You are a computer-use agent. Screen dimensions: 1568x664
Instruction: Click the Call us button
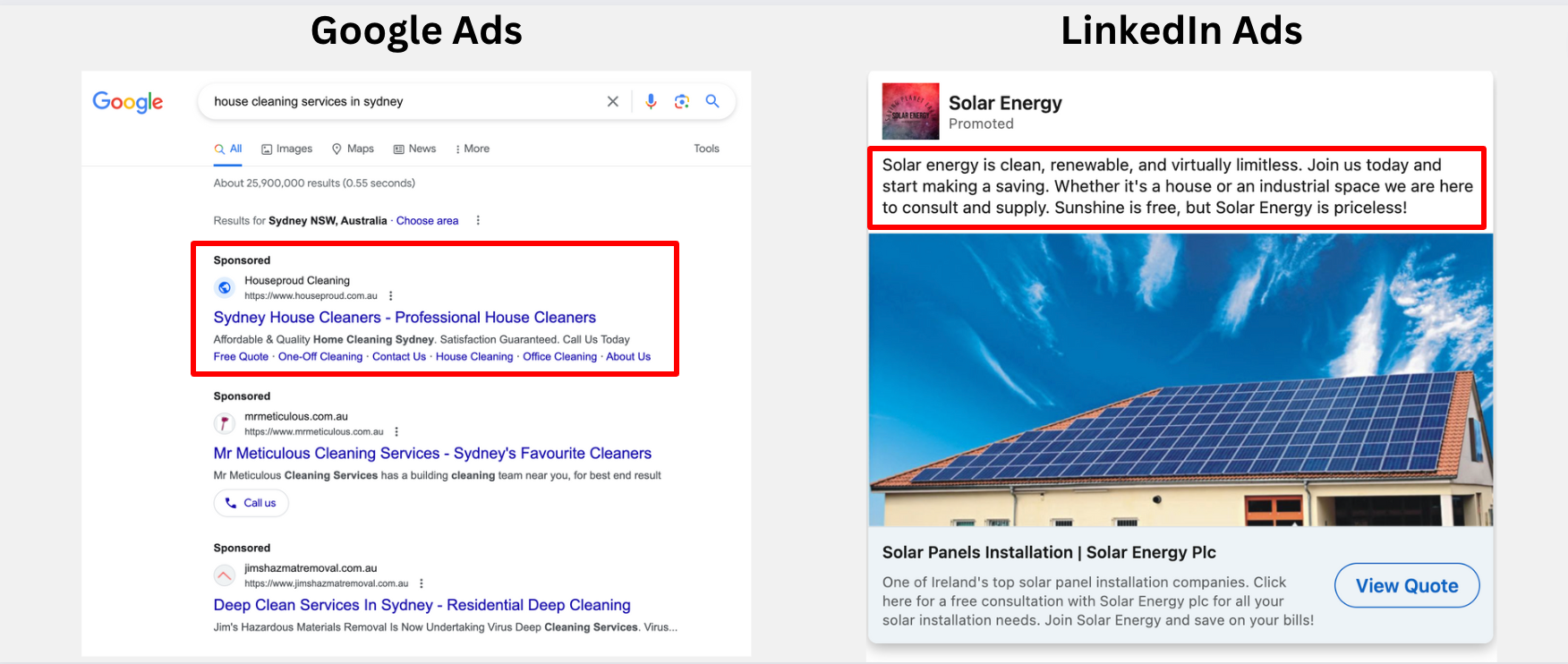click(251, 503)
